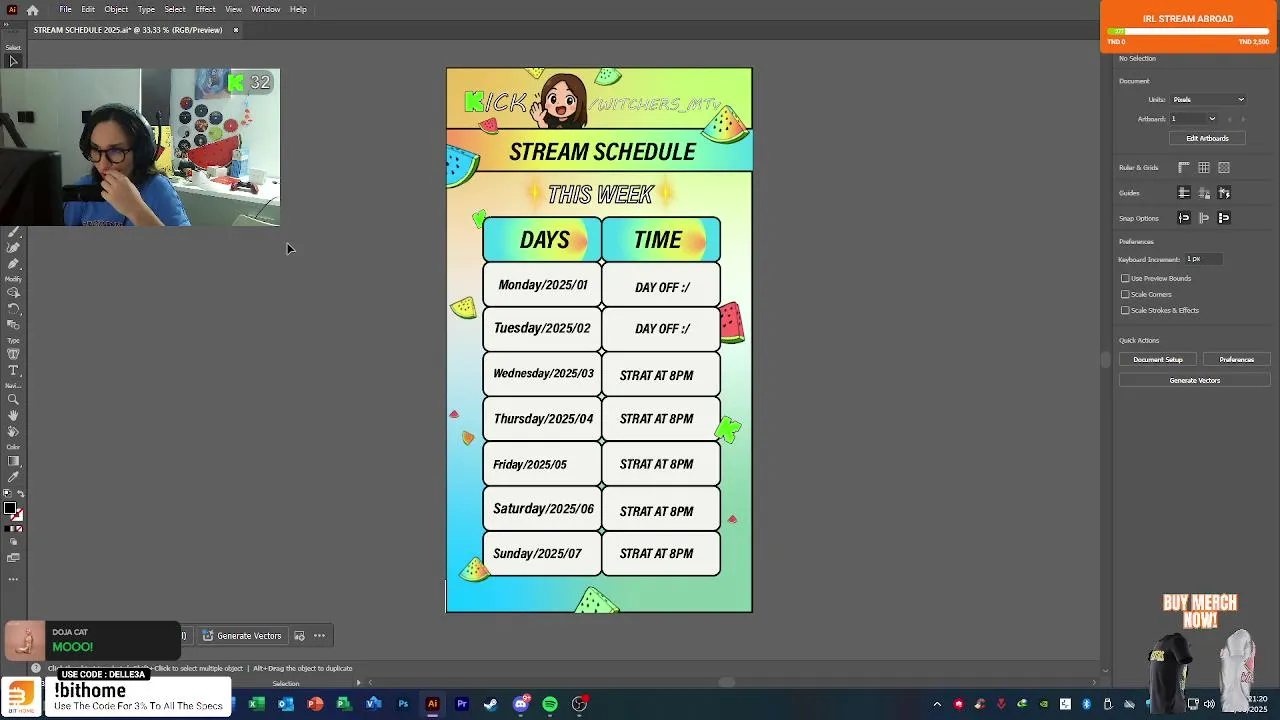1280x720 pixels.
Task: Show rulers icon in Ruler & Grids
Action: pos(1184,168)
